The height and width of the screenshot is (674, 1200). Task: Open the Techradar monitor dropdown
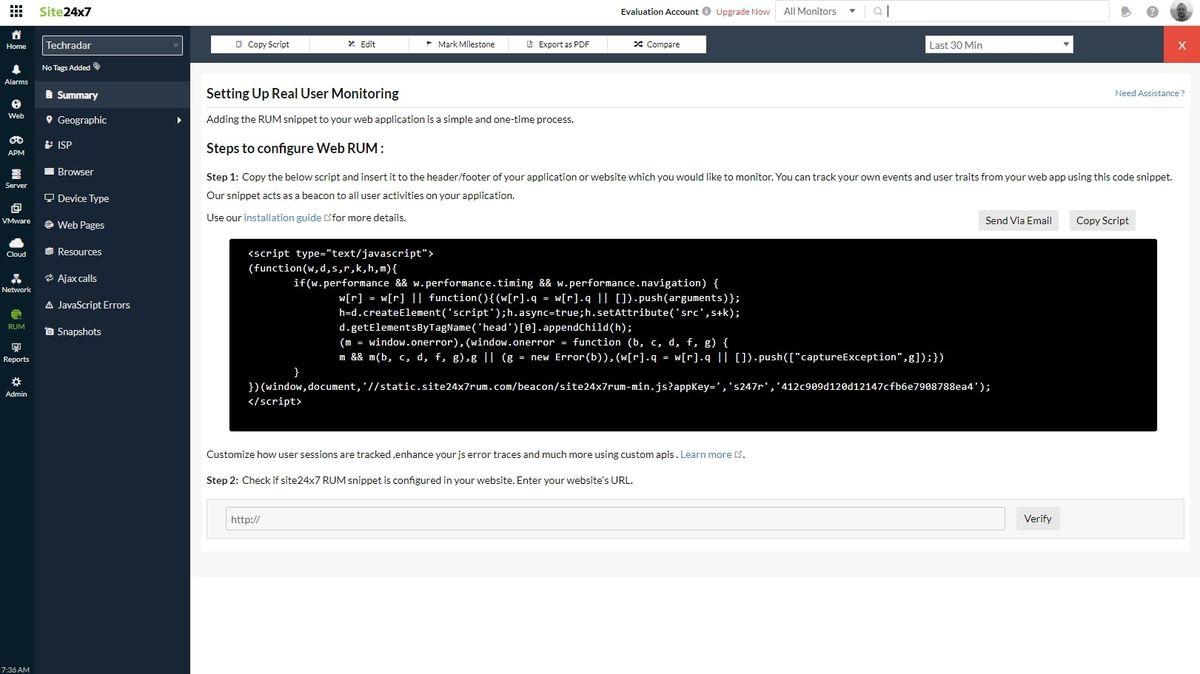click(111, 45)
